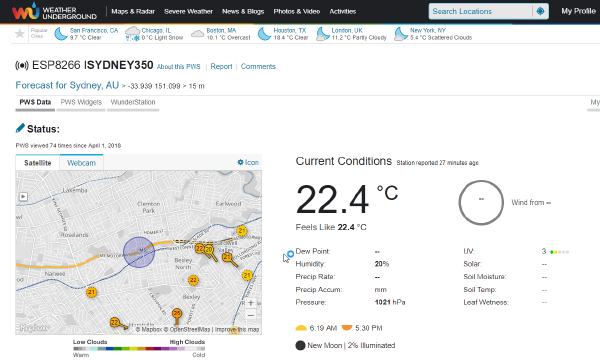Click the London partly cloudy icon
The width and height of the screenshot is (600, 363).
(323, 34)
